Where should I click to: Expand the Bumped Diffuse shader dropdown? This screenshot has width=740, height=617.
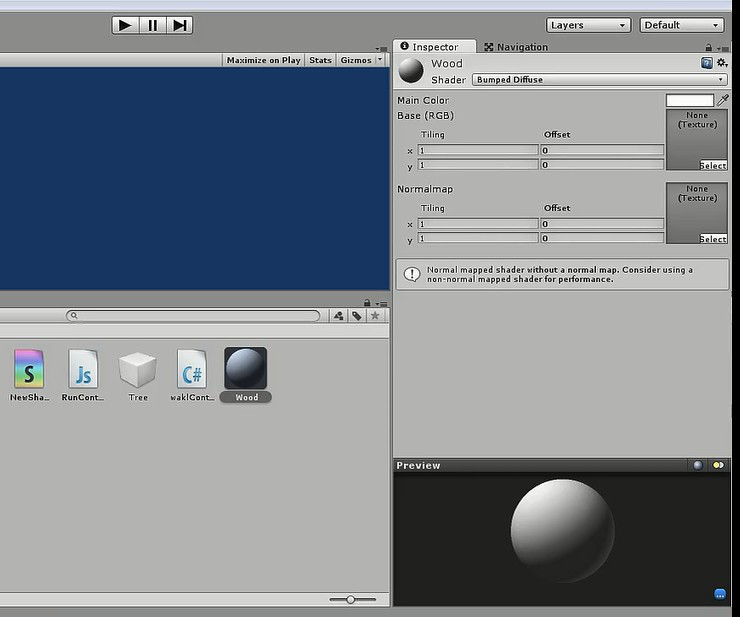click(599, 79)
